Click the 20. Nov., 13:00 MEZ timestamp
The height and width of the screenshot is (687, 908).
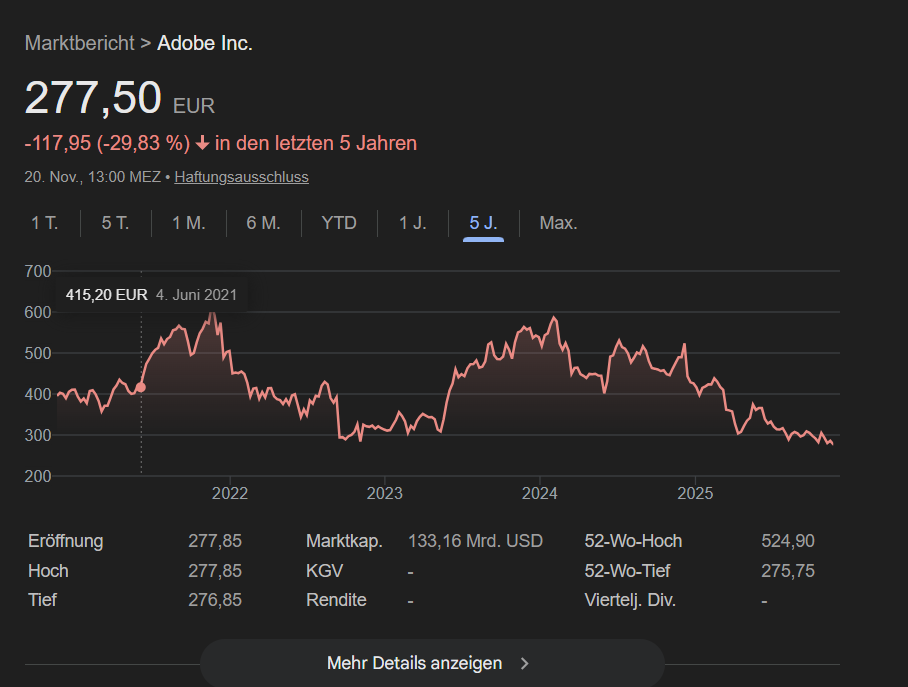point(93,177)
